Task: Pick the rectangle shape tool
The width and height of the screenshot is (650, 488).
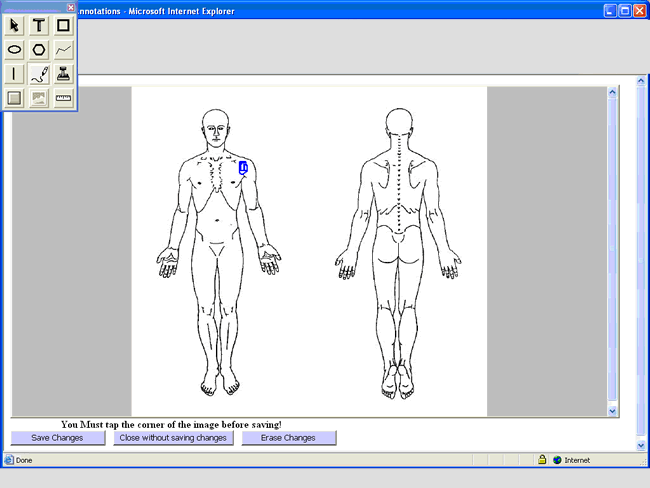Action: point(63,25)
